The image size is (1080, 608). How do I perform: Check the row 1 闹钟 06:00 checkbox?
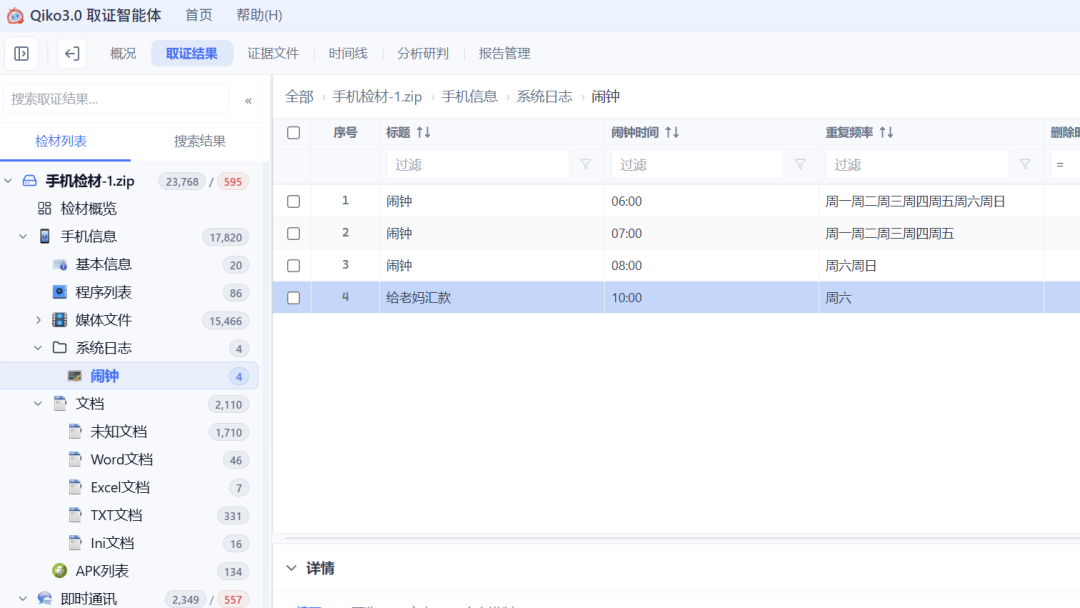click(293, 202)
